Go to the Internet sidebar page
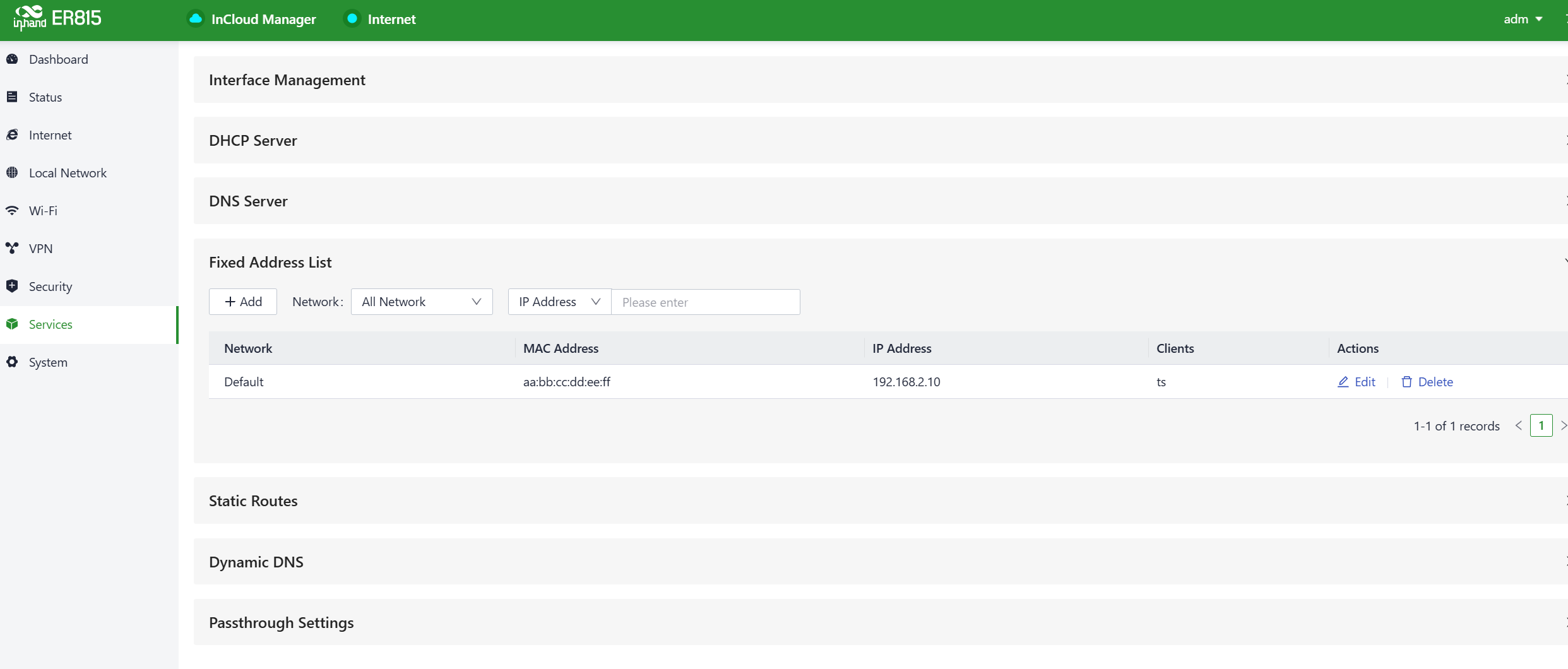 [50, 135]
